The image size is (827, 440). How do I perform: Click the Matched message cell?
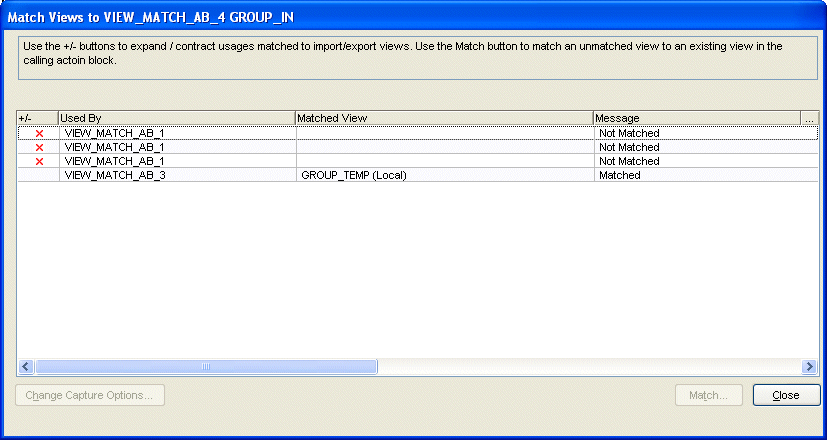[x=619, y=175]
